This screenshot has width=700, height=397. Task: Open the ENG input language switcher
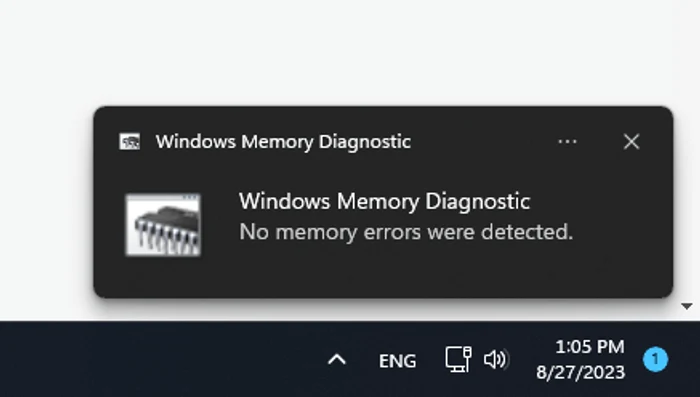click(397, 361)
